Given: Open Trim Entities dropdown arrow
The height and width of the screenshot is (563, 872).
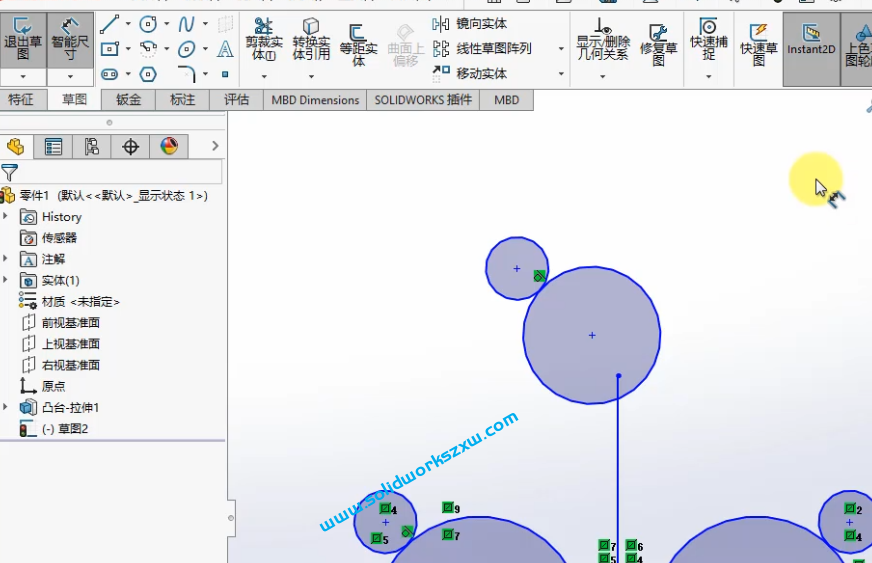Looking at the screenshot, I should click(264, 76).
